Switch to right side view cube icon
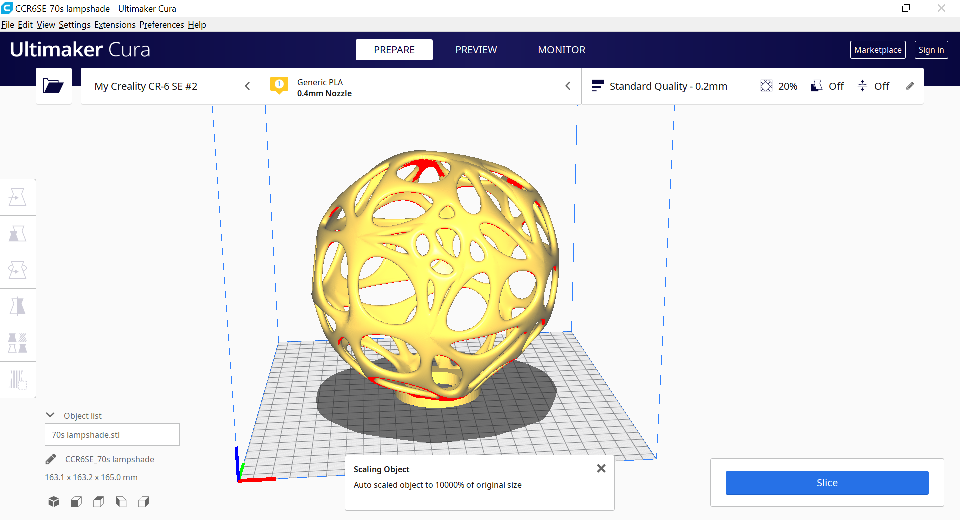Screen dimensions: 960x520 pos(144,502)
